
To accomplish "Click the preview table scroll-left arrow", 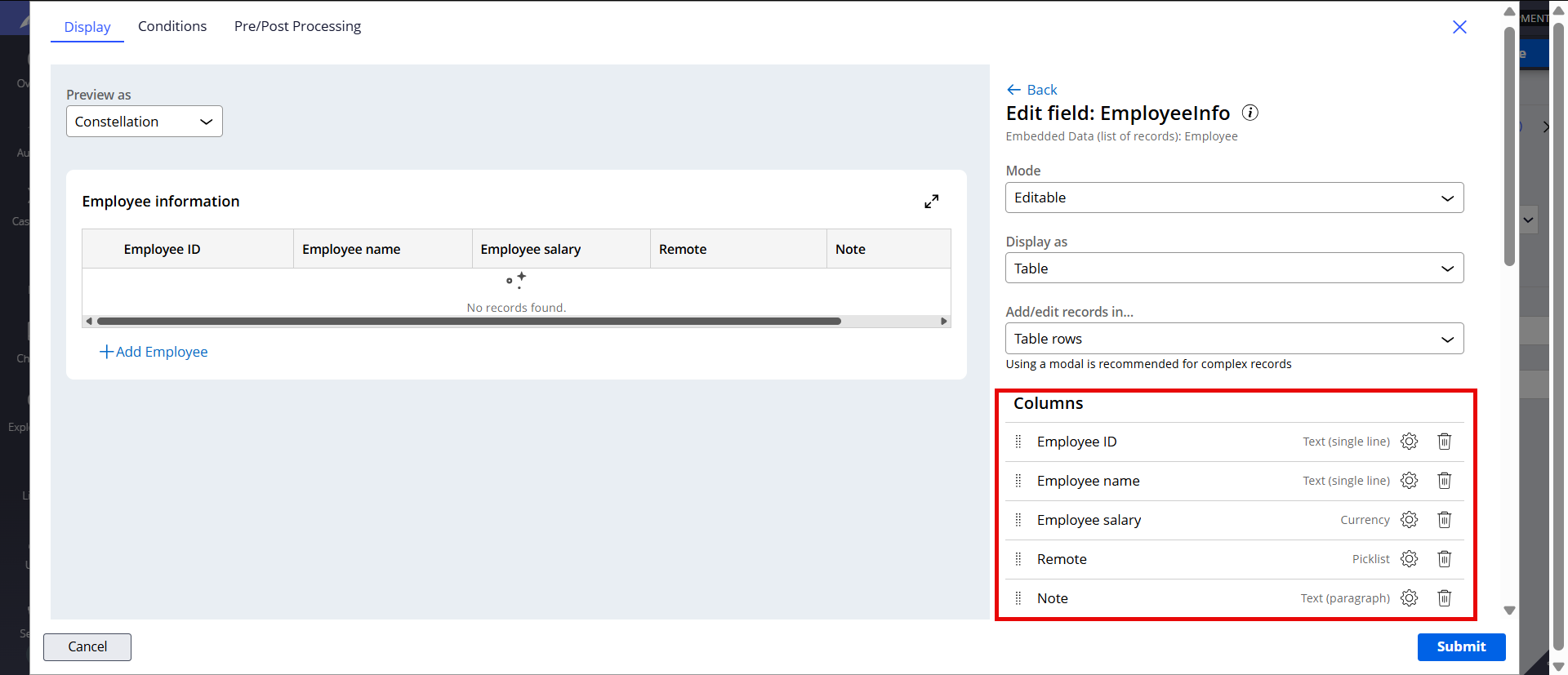I will (89, 322).
